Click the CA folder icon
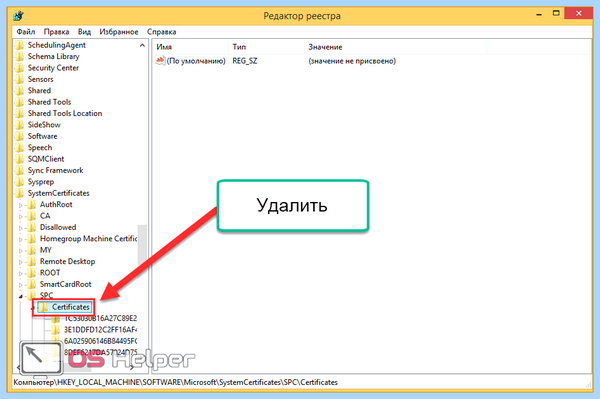The height and width of the screenshot is (399, 600). pos(31,216)
